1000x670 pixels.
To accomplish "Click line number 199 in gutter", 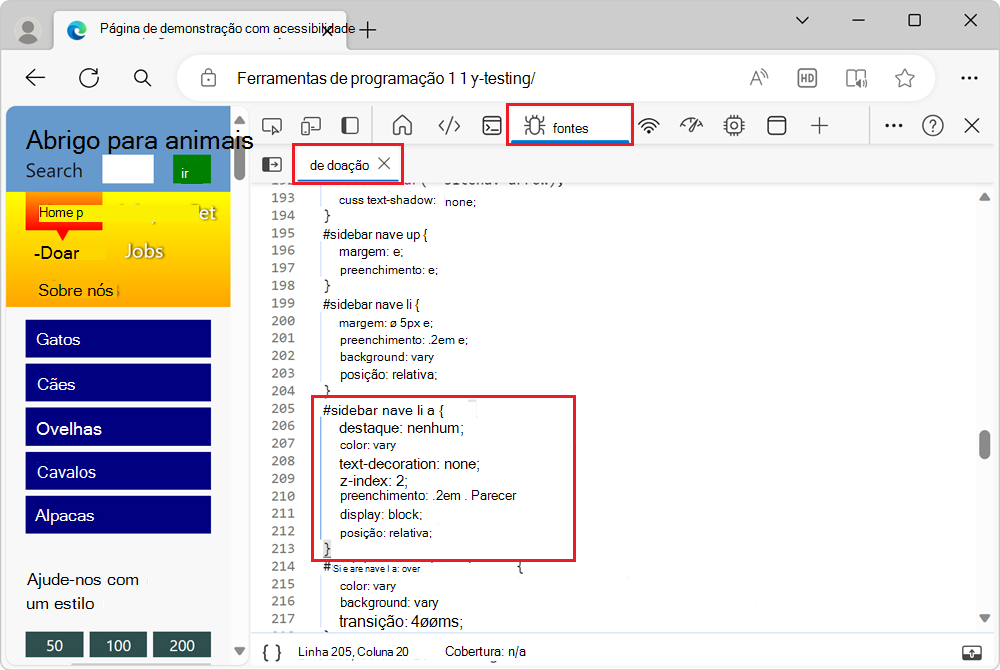I will click(283, 303).
